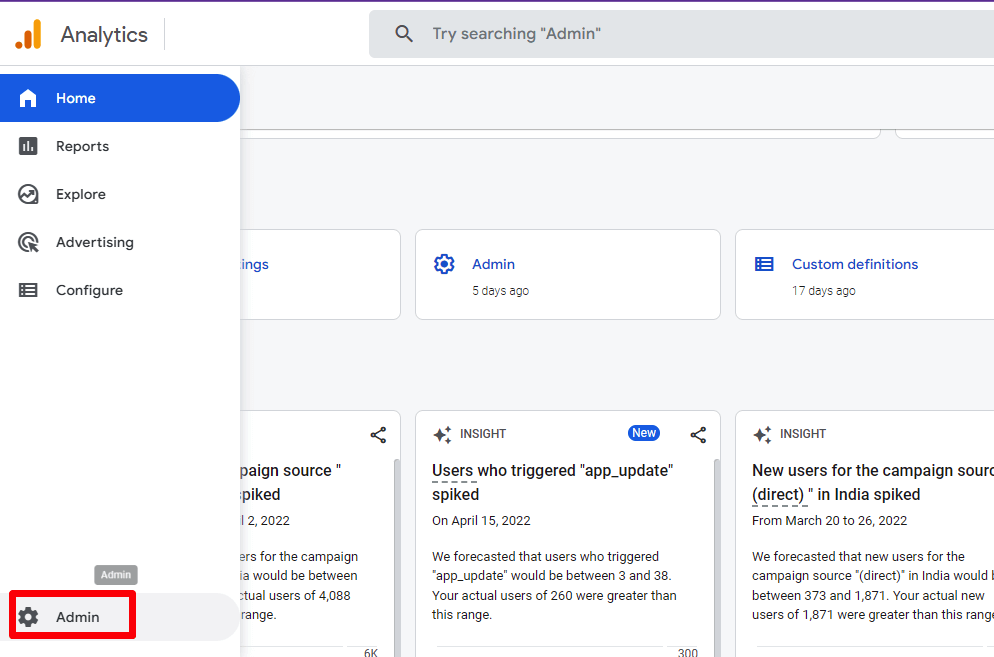Click the Reports bar chart icon
The image size is (994, 657).
coord(28,146)
